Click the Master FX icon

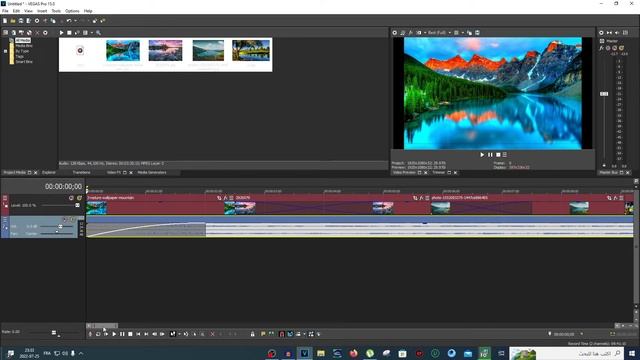coord(602,48)
